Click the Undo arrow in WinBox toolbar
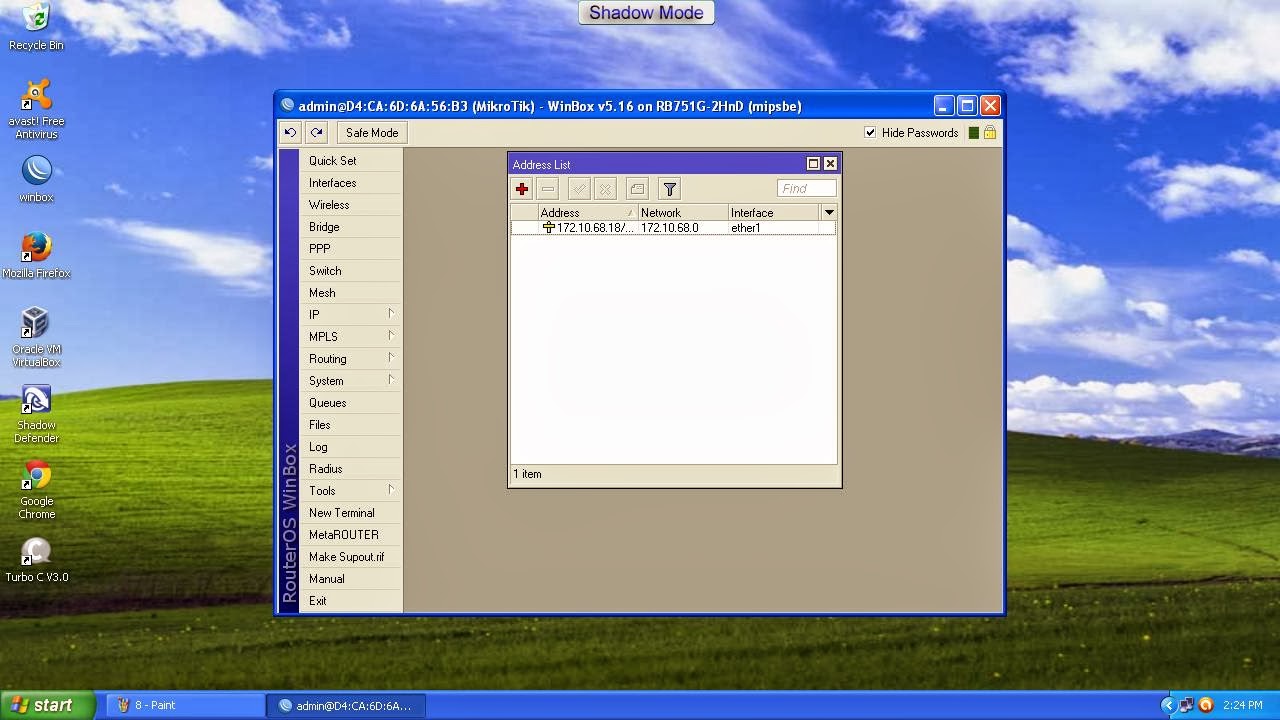 click(290, 132)
